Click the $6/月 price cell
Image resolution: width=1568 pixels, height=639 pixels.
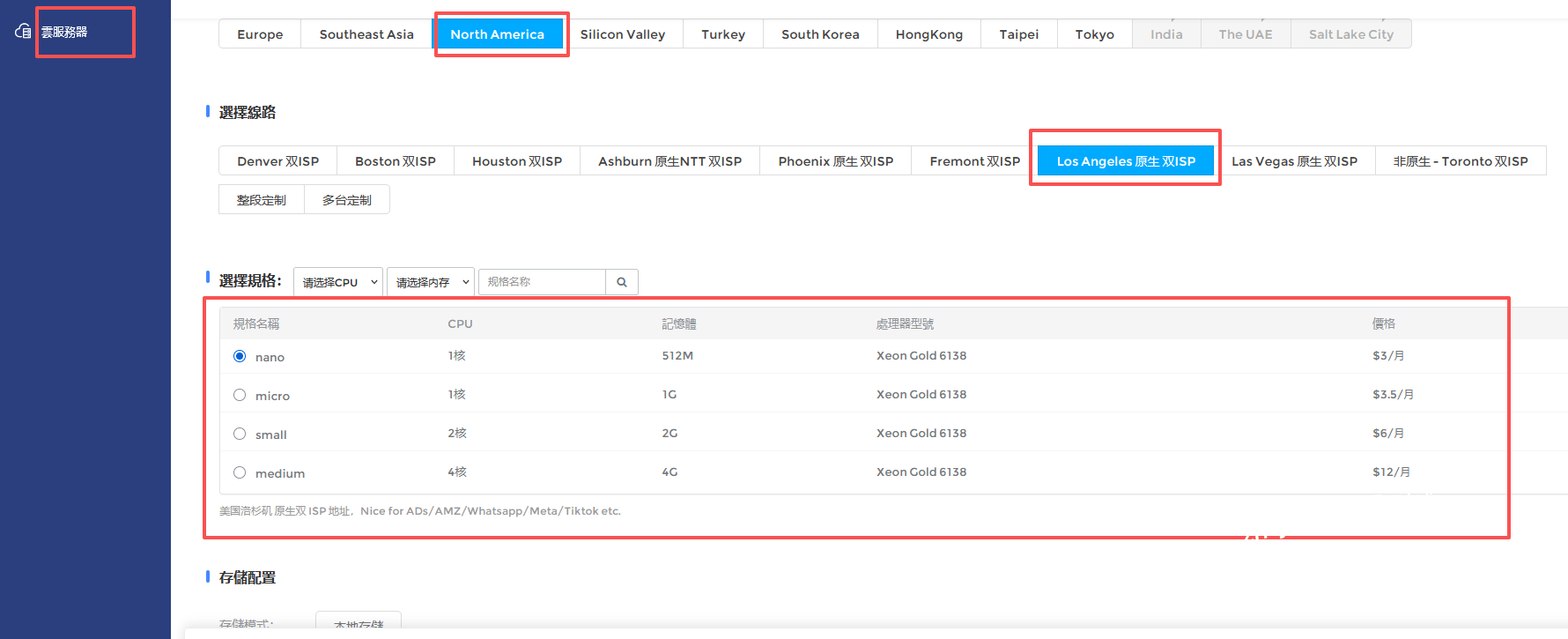point(1388,434)
